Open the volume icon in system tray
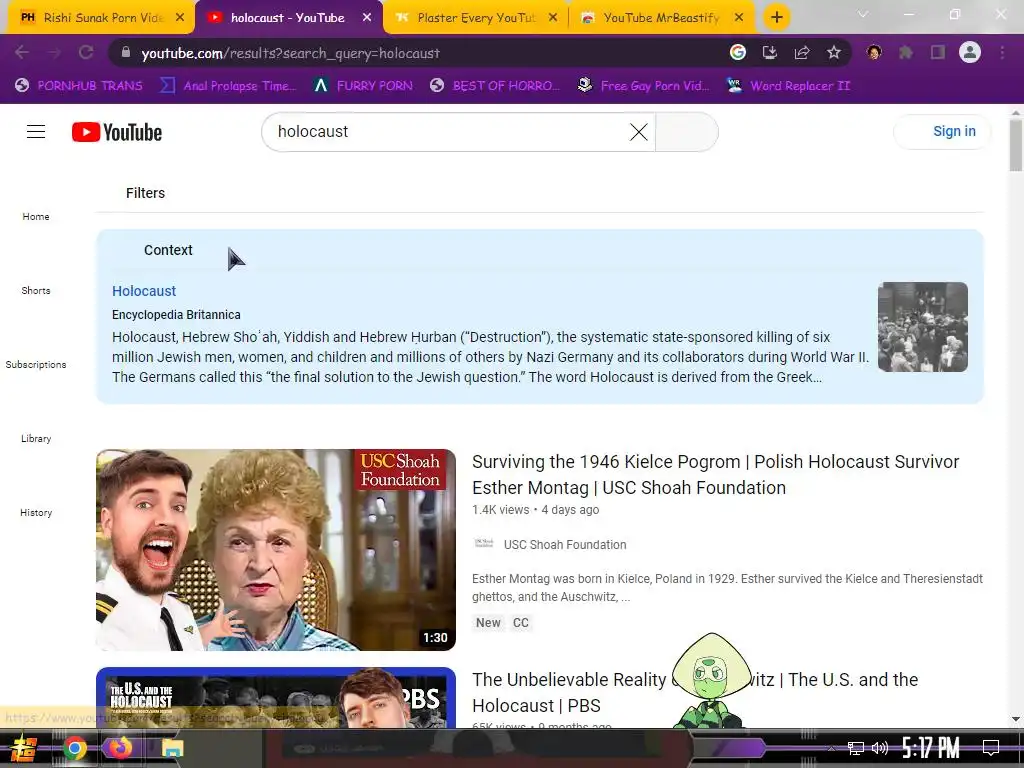Image resolution: width=1024 pixels, height=768 pixels. (x=880, y=748)
